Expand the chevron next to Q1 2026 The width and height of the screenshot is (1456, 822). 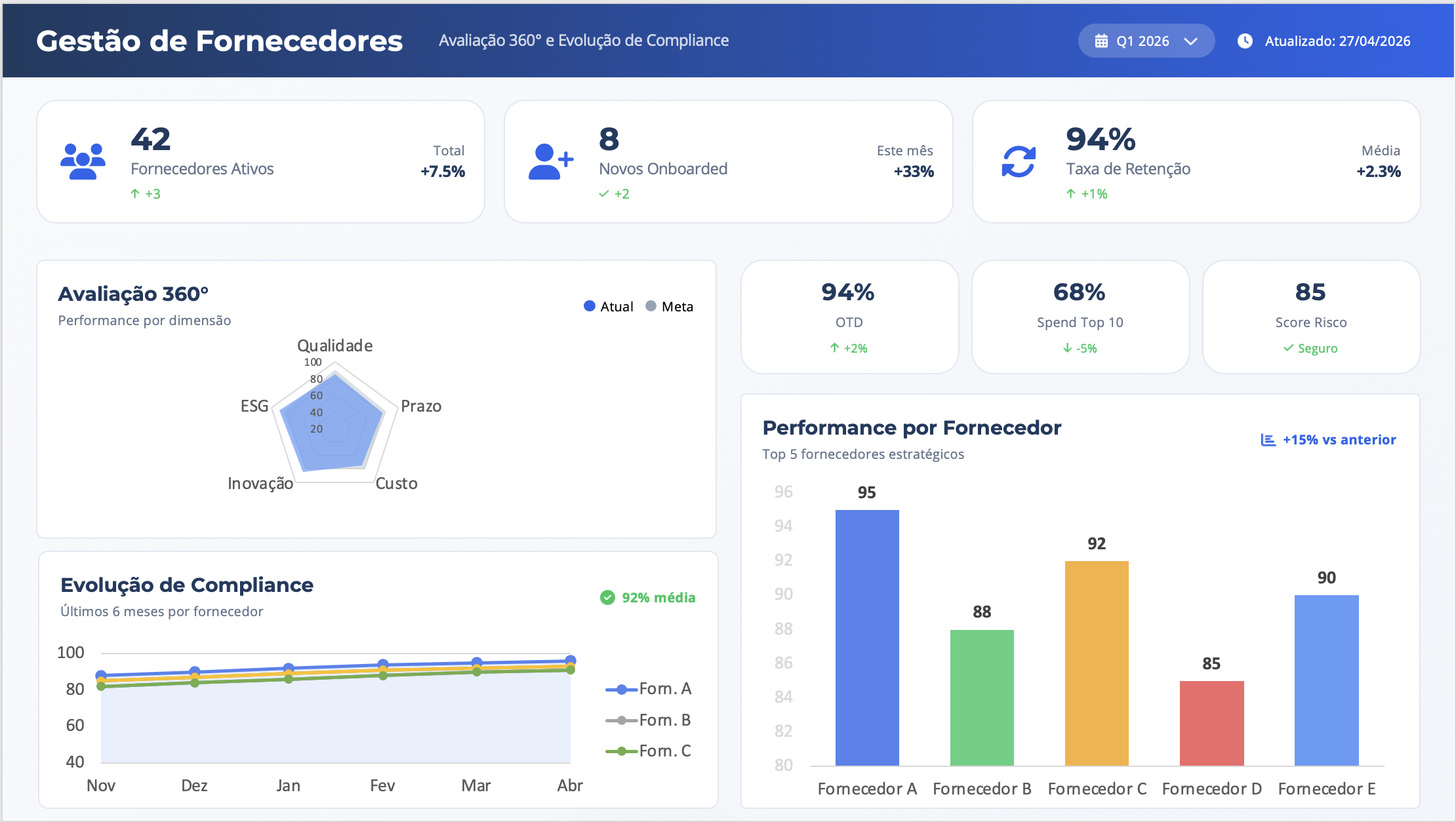click(1191, 41)
